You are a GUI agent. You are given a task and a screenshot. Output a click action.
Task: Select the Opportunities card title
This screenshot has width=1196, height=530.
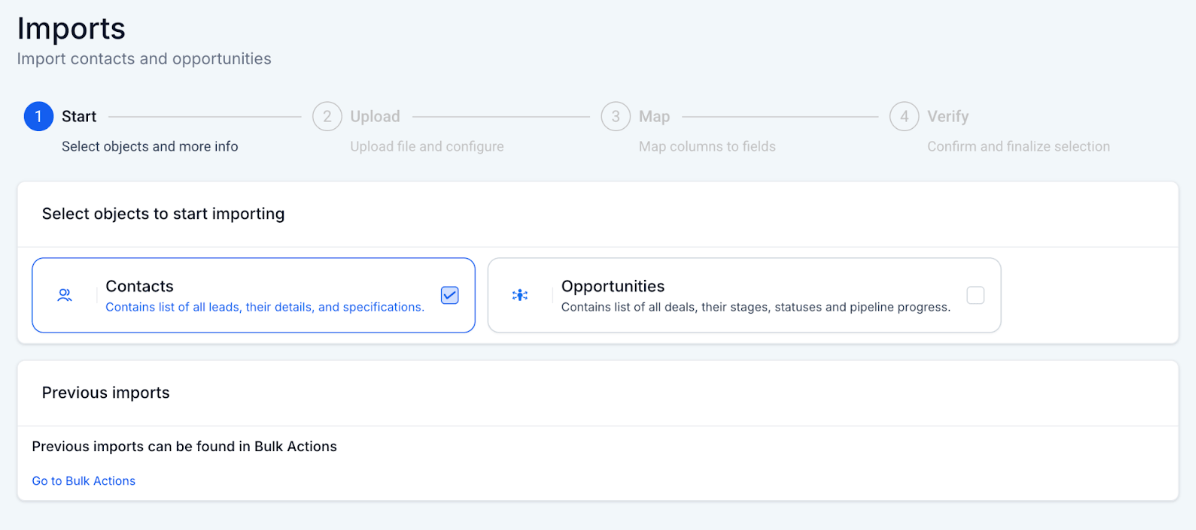(x=613, y=286)
